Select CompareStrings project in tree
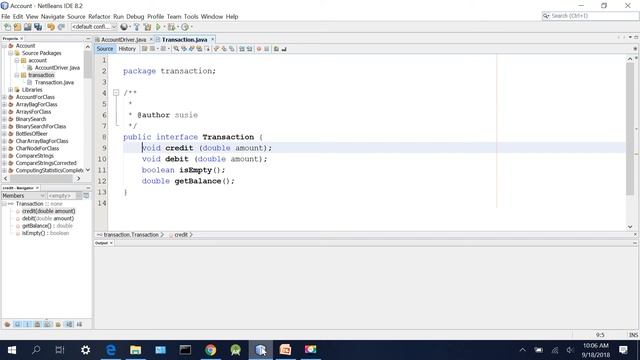The image size is (640, 360). click(x=35, y=156)
